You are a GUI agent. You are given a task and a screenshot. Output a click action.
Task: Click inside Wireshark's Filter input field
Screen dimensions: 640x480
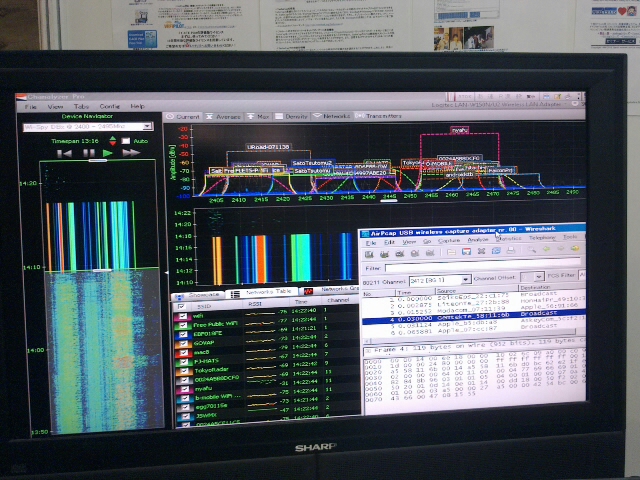(482, 264)
